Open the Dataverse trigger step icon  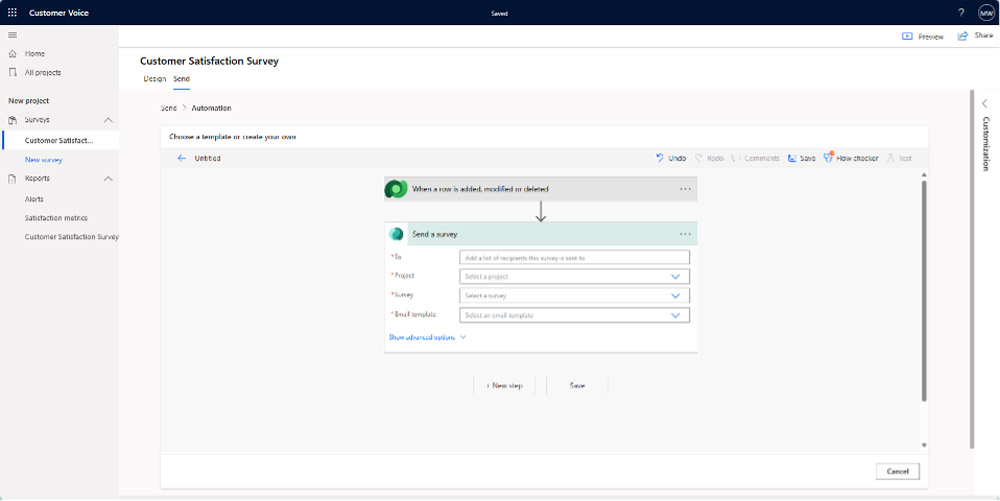pos(396,189)
